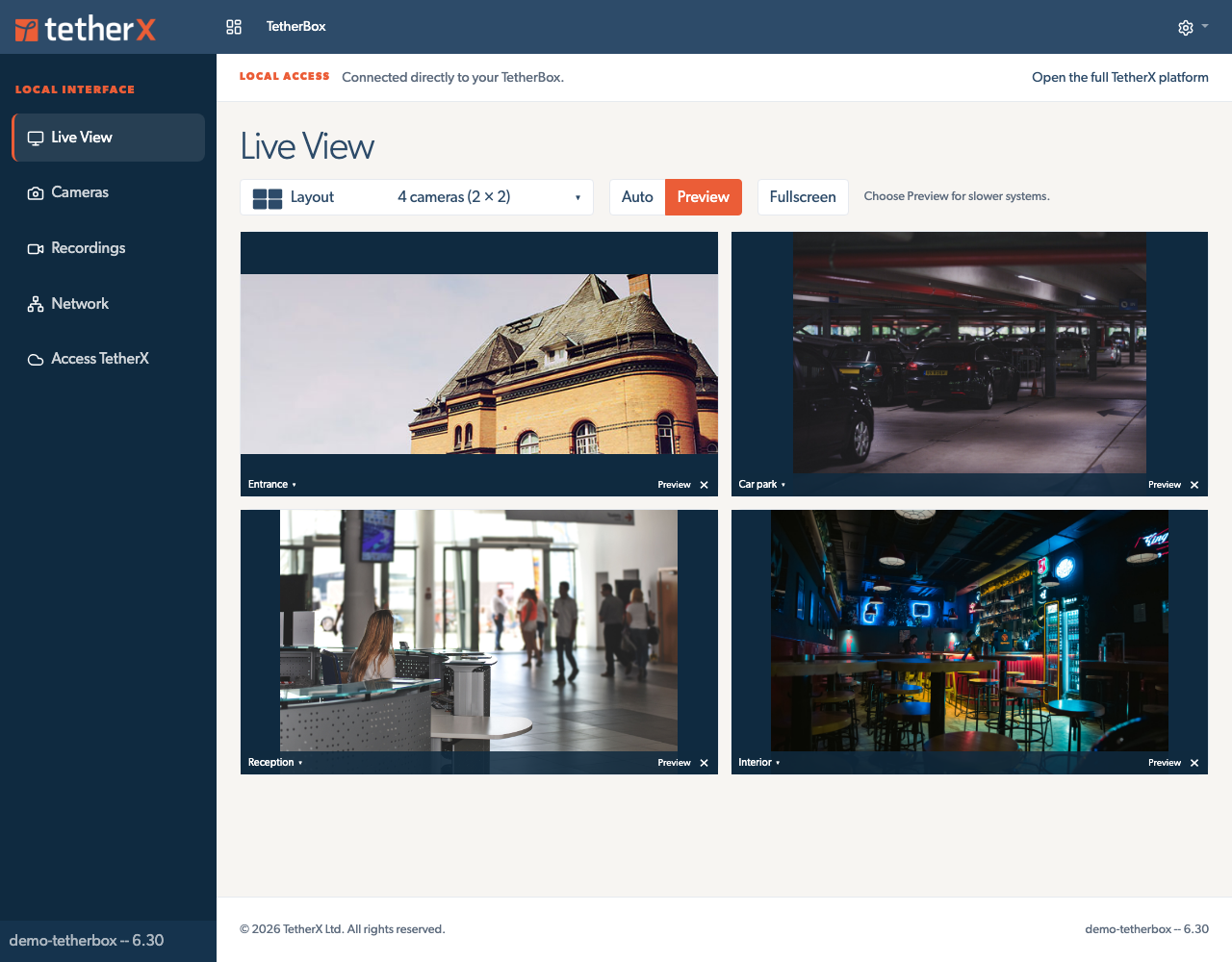Close the Car park camera tile

[1194, 485]
